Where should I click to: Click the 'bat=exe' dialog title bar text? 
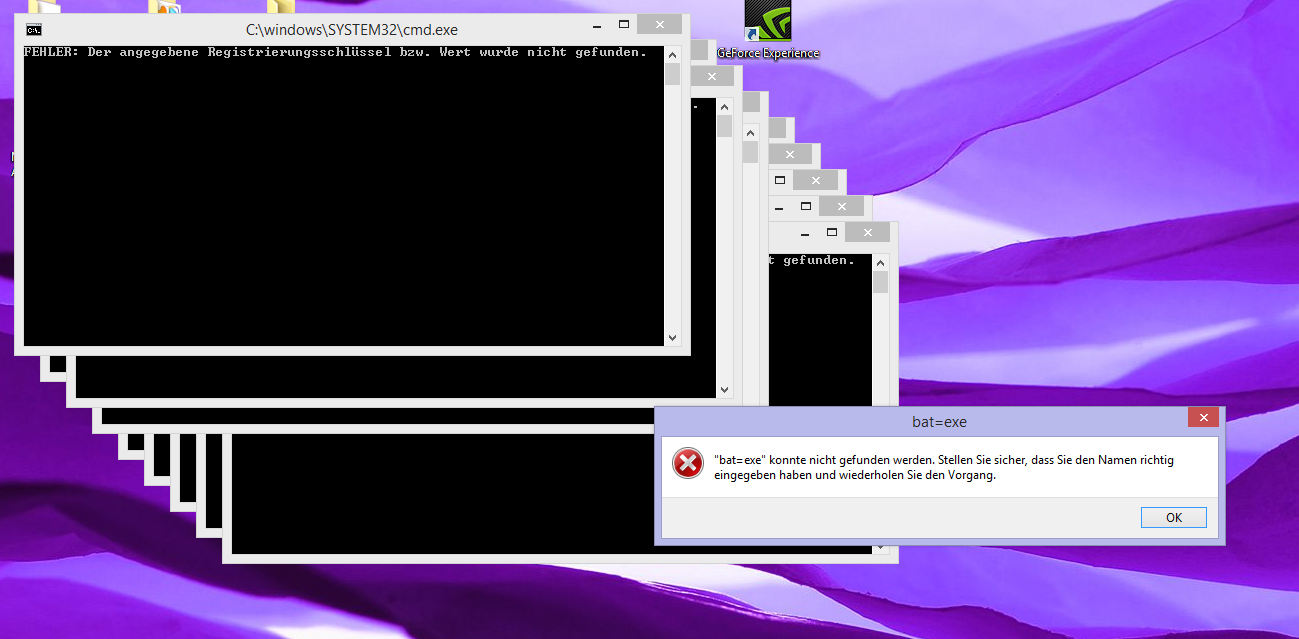coord(939,422)
